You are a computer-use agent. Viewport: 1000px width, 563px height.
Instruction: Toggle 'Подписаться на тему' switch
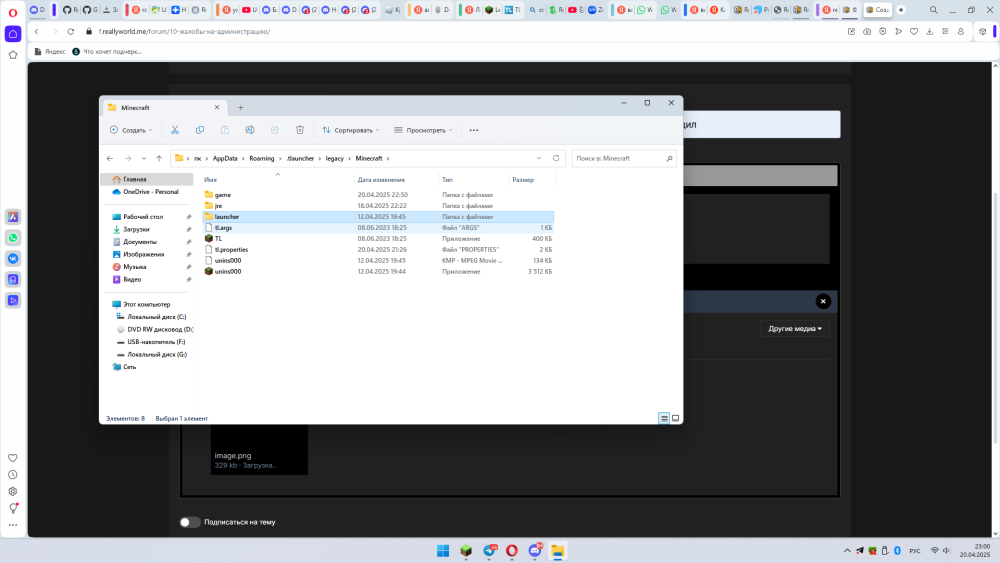[189, 522]
